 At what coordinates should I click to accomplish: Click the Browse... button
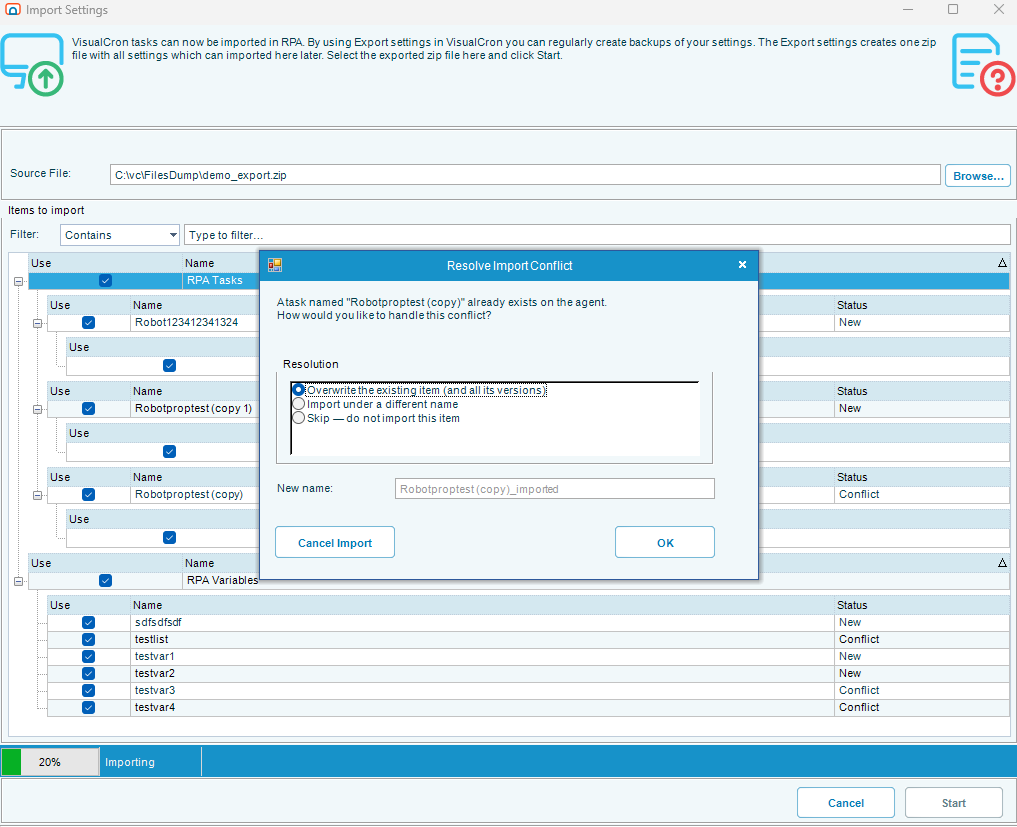click(977, 176)
